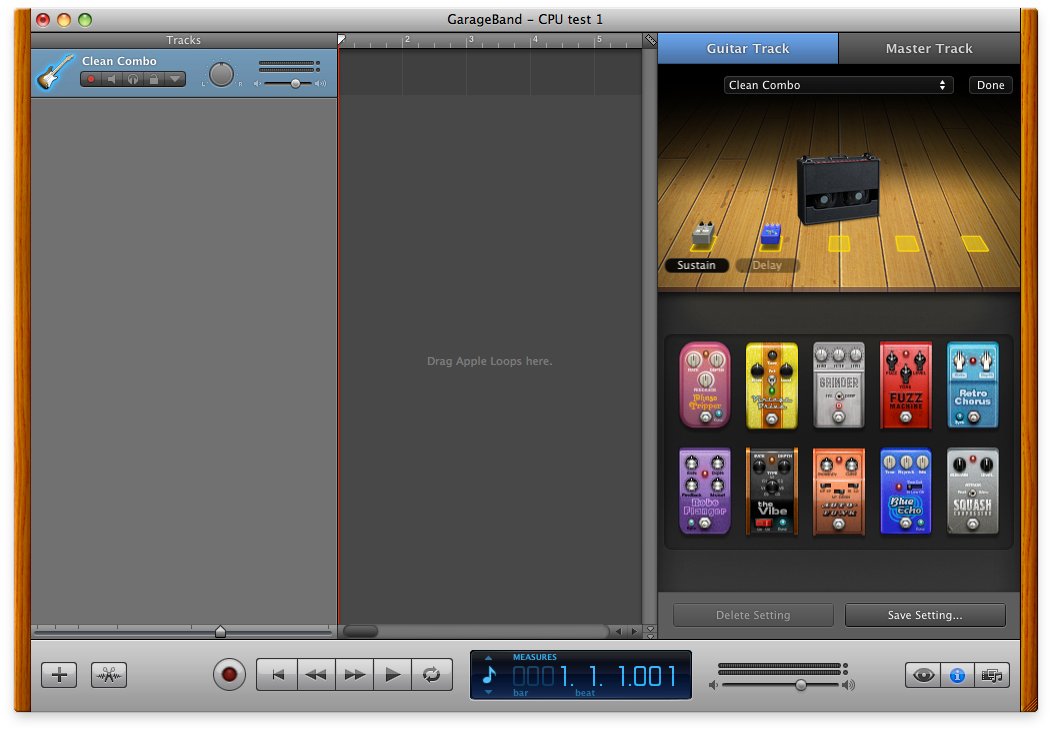Click the Delay pedal label

(x=767, y=265)
